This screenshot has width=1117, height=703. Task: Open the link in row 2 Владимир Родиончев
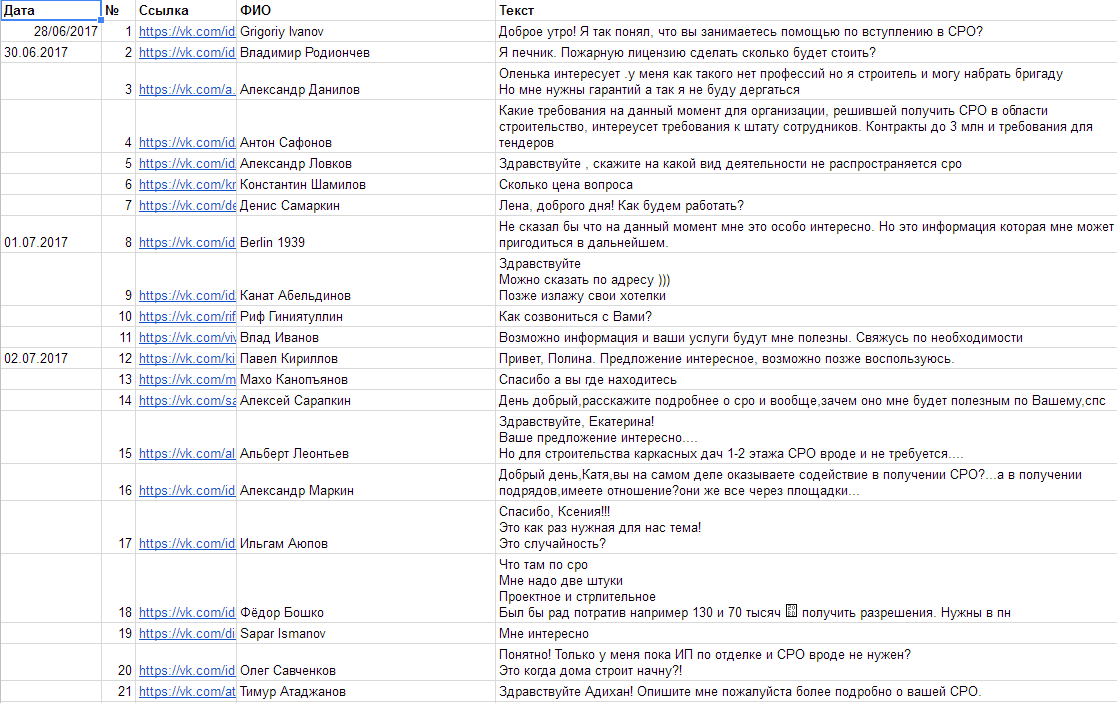click(187, 53)
